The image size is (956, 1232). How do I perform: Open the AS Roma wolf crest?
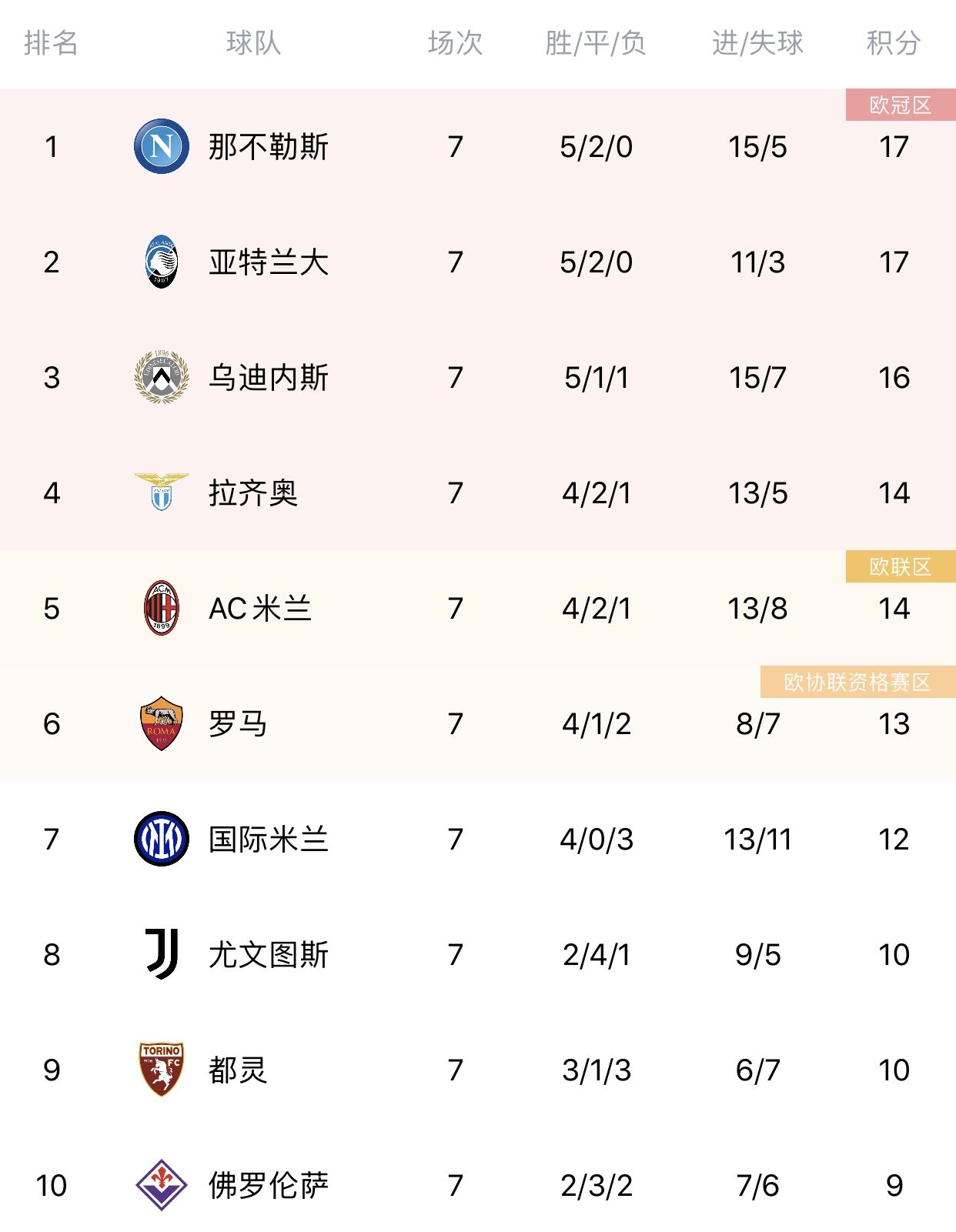click(x=162, y=723)
